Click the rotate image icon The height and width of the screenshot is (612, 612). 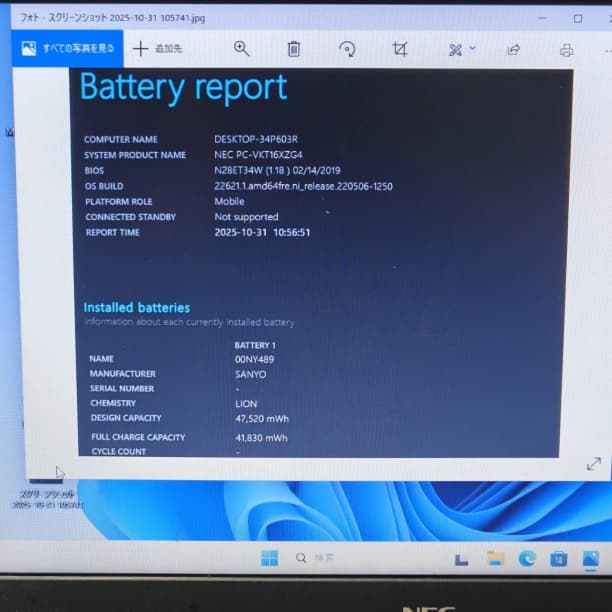coord(347,50)
